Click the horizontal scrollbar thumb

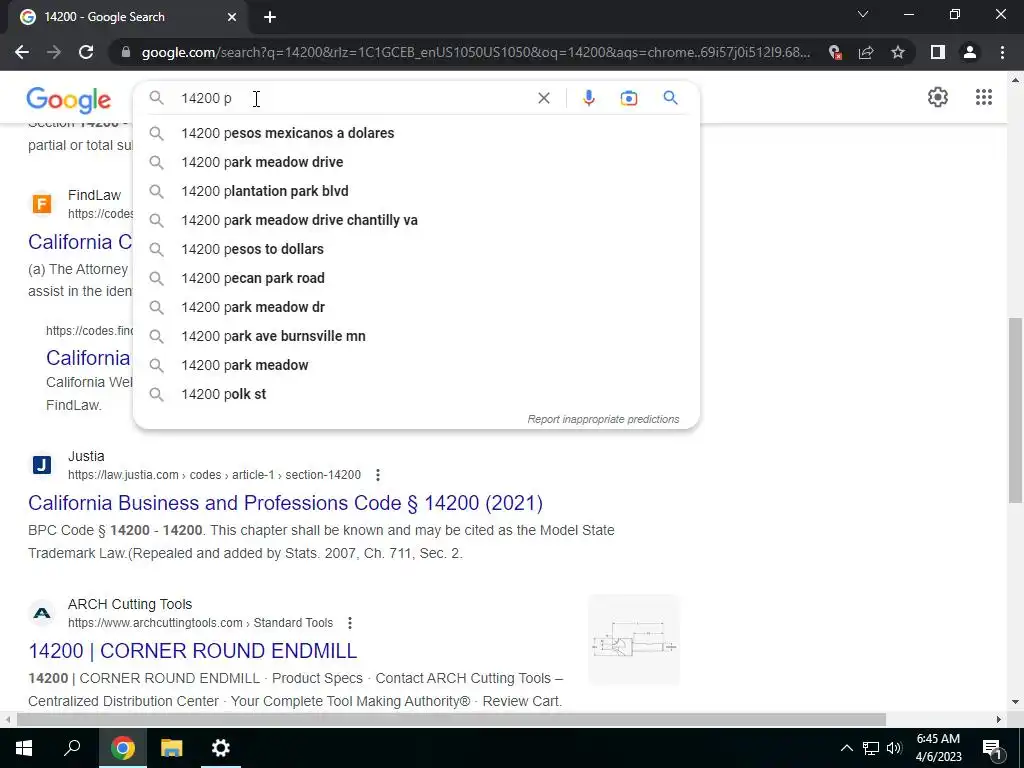click(451, 720)
